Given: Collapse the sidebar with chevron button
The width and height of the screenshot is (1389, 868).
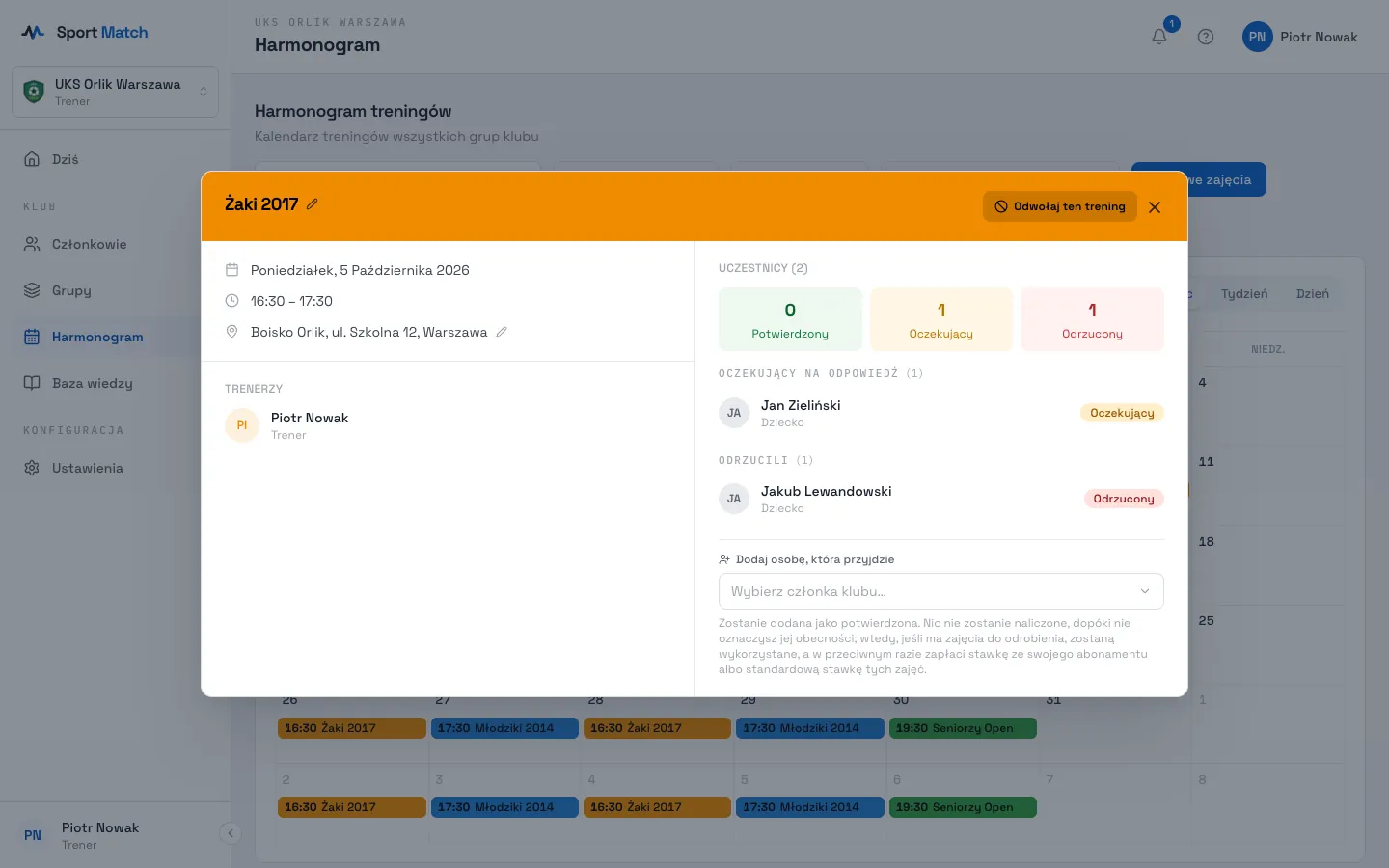Looking at the screenshot, I should click(x=230, y=833).
